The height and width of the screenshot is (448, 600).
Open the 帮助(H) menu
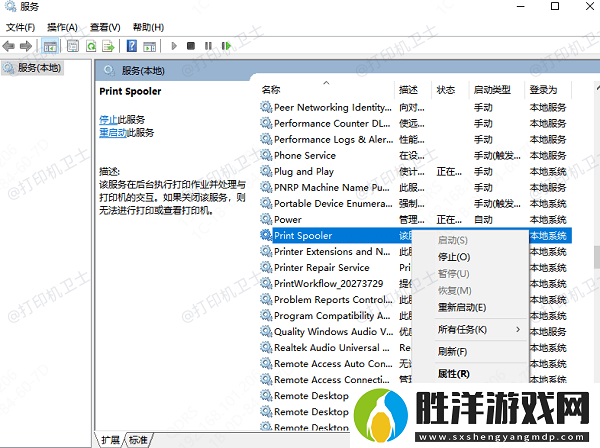pyautogui.click(x=148, y=27)
